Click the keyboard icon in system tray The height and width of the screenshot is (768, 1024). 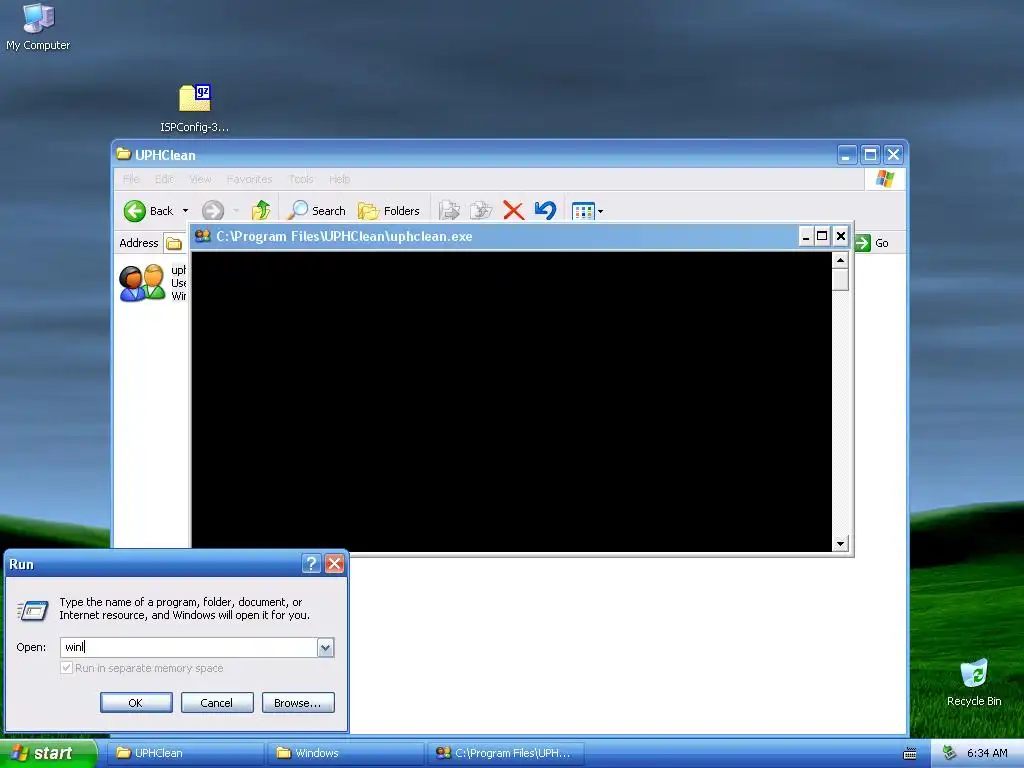coord(910,754)
